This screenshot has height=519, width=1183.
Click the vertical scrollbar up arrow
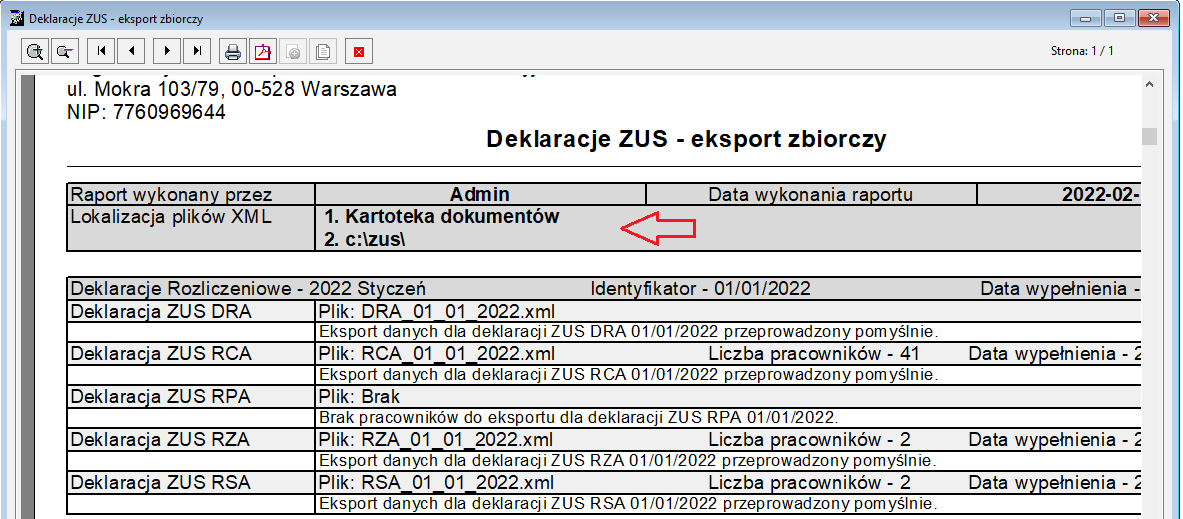pyautogui.click(x=1149, y=86)
